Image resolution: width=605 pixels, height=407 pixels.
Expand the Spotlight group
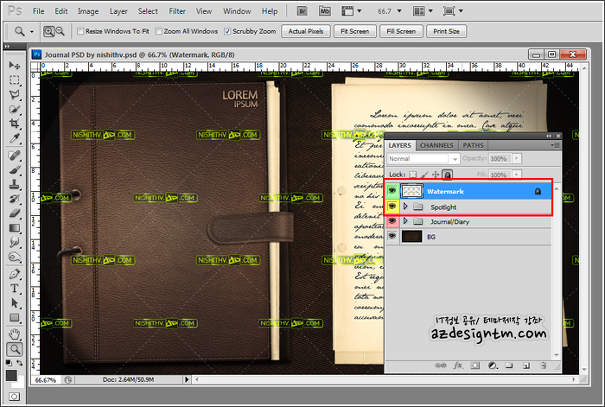point(405,206)
